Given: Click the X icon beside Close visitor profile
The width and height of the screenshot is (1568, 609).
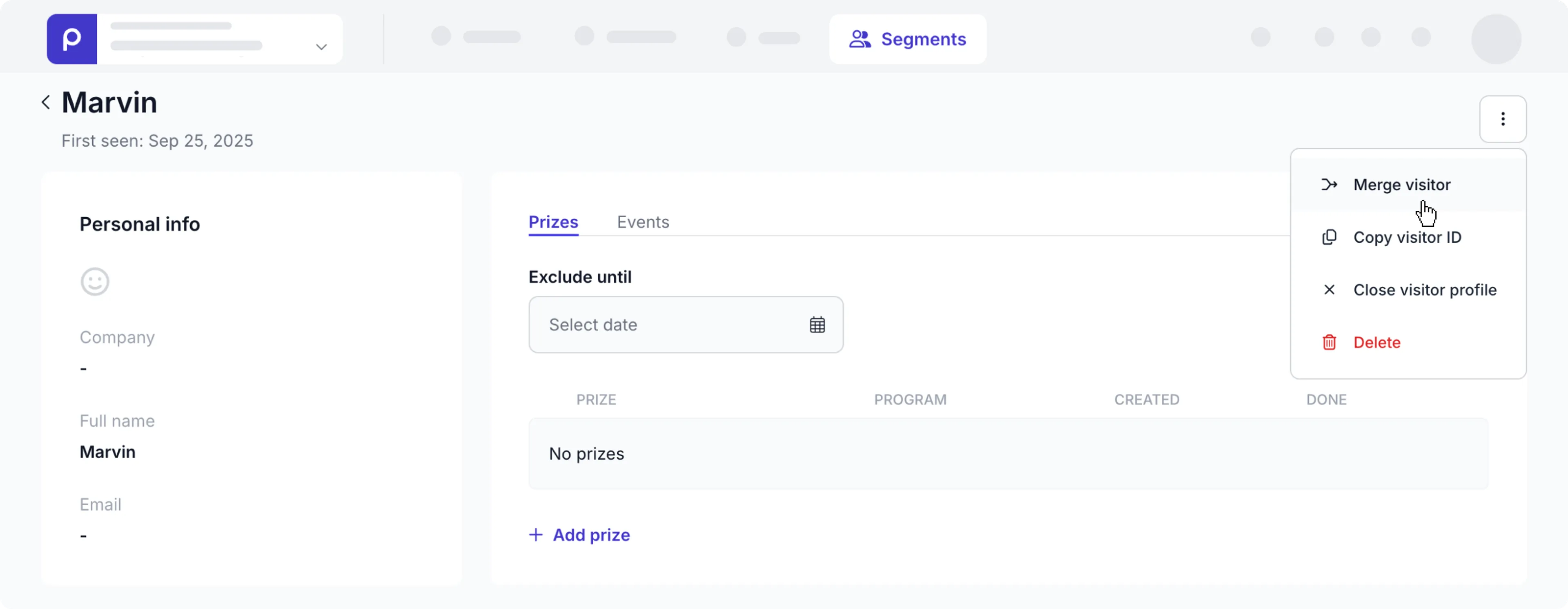Looking at the screenshot, I should pos(1330,289).
